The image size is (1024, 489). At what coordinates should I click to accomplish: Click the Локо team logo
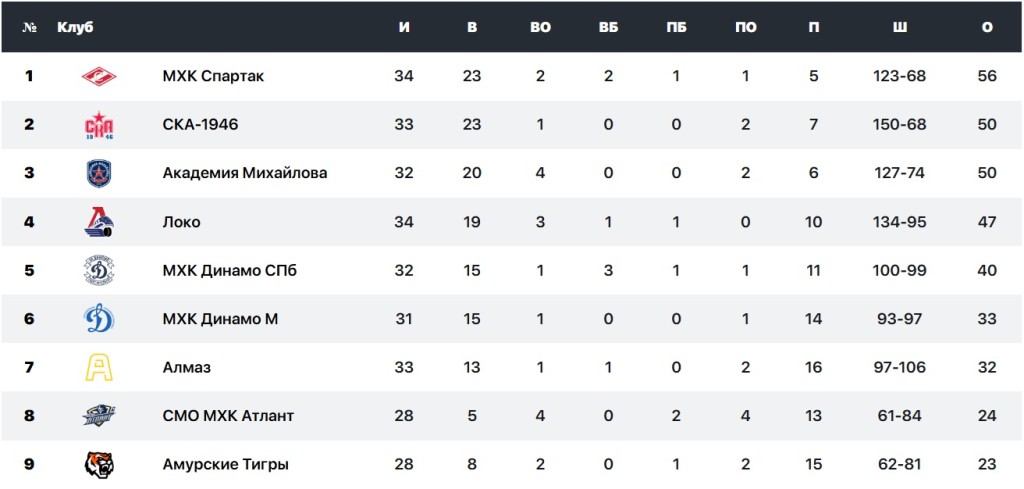[x=99, y=222]
